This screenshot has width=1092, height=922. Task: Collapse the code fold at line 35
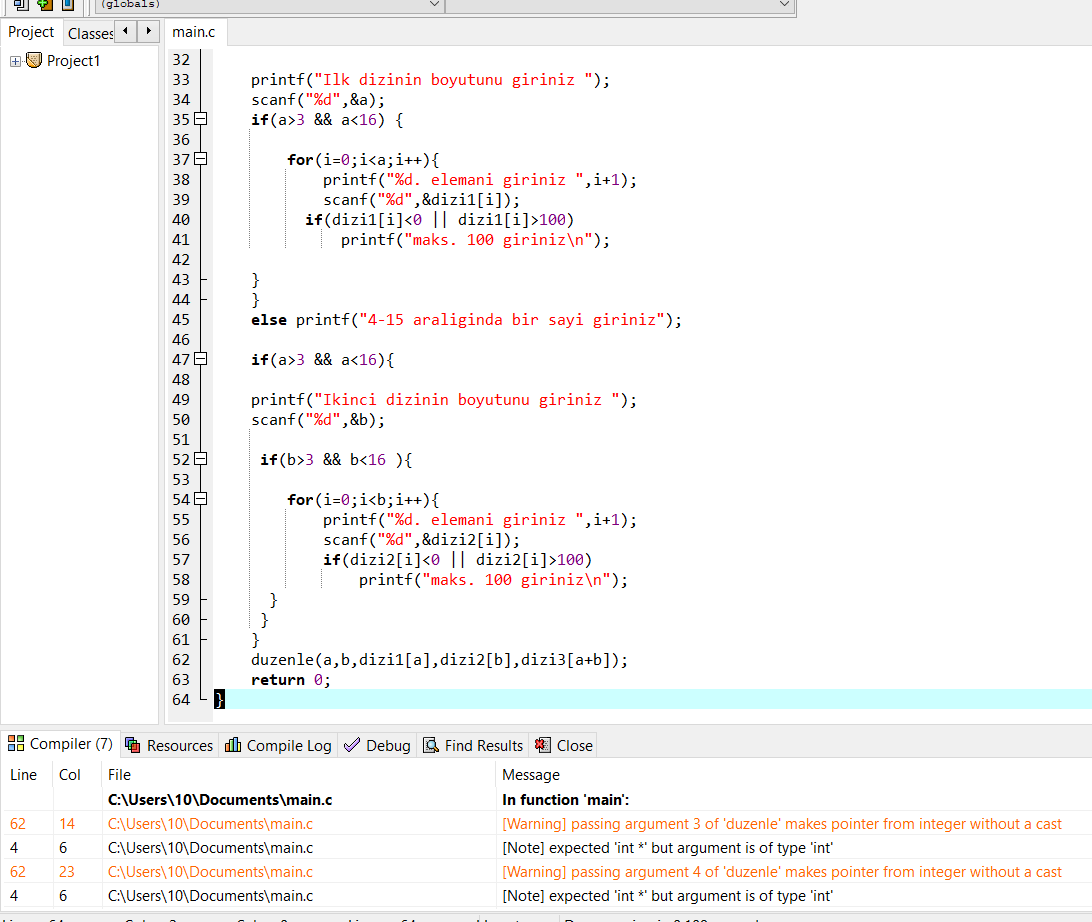(201, 119)
